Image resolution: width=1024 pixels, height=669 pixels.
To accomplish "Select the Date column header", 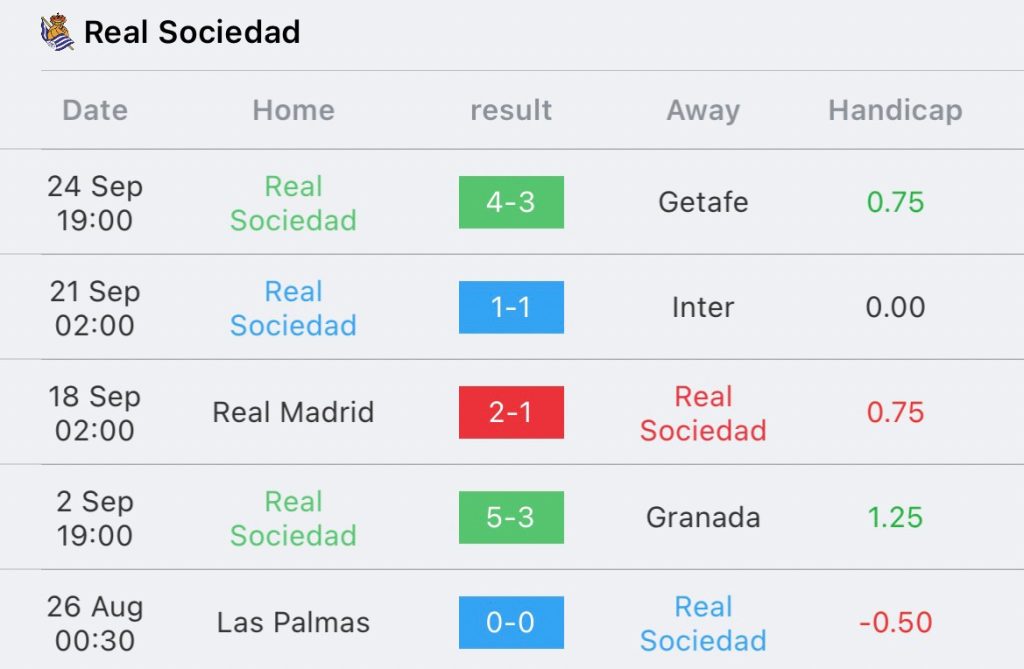I will (95, 110).
